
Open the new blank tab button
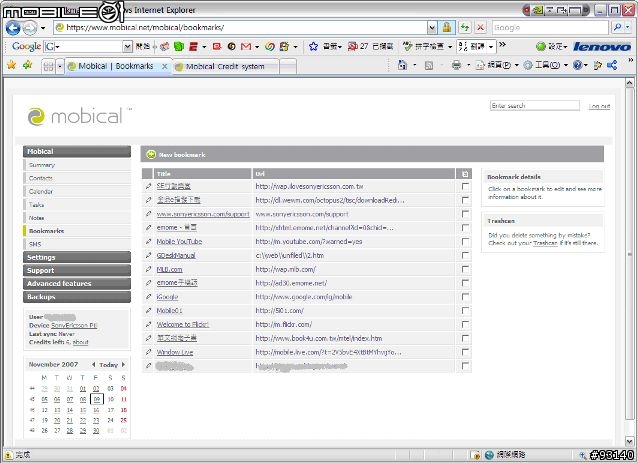288,66
